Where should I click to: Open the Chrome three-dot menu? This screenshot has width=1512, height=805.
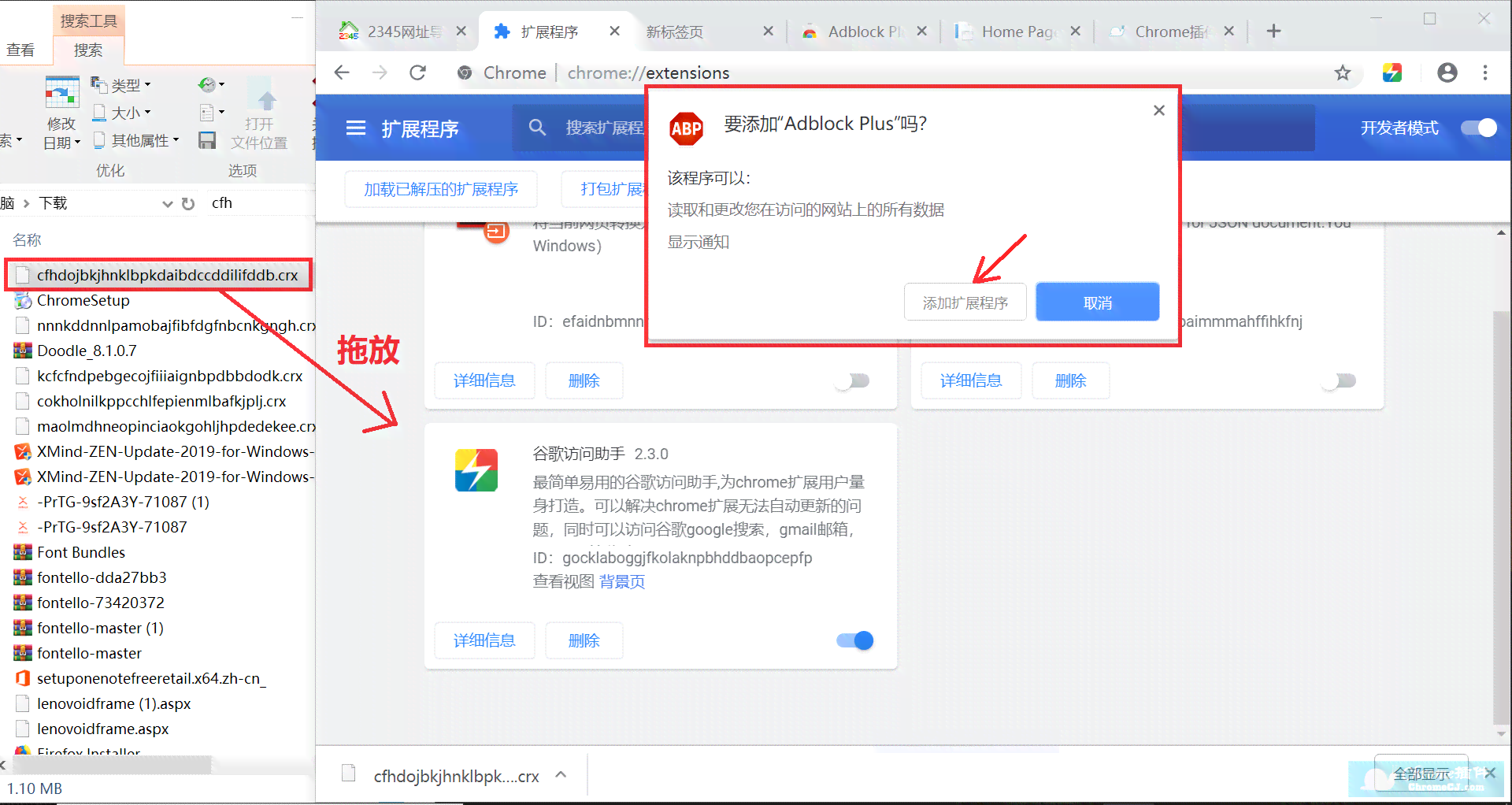1485,72
